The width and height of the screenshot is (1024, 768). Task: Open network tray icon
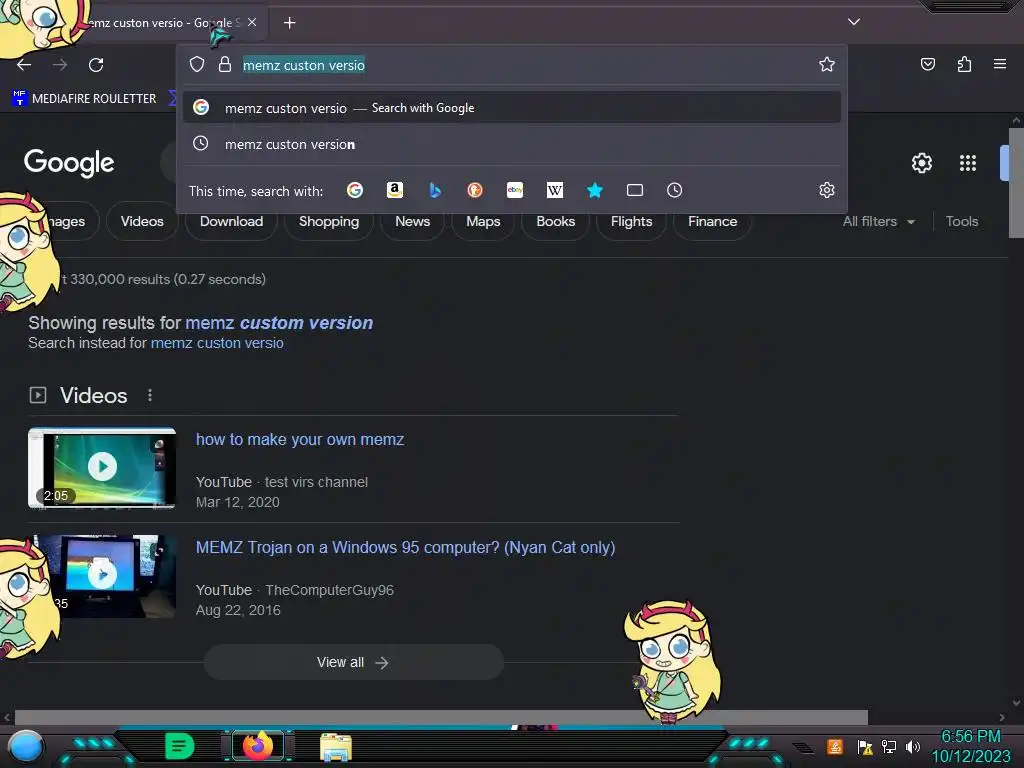point(889,746)
